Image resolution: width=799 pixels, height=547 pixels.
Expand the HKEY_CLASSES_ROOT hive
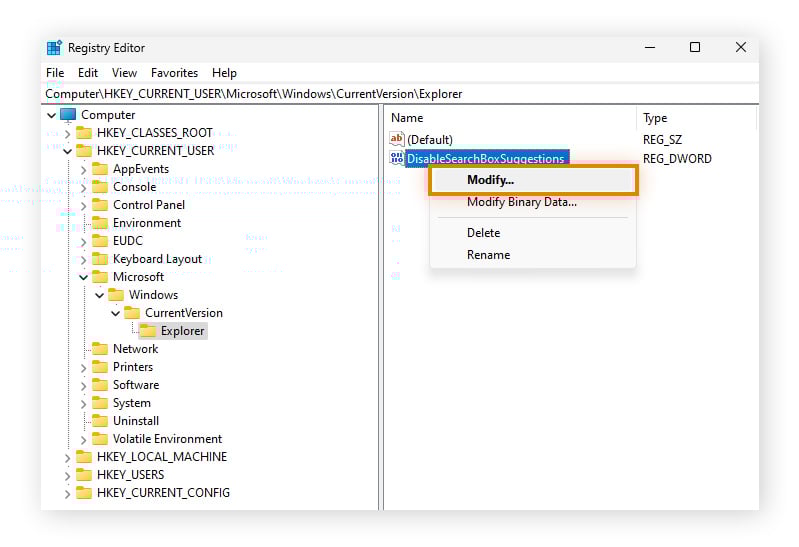67,134
